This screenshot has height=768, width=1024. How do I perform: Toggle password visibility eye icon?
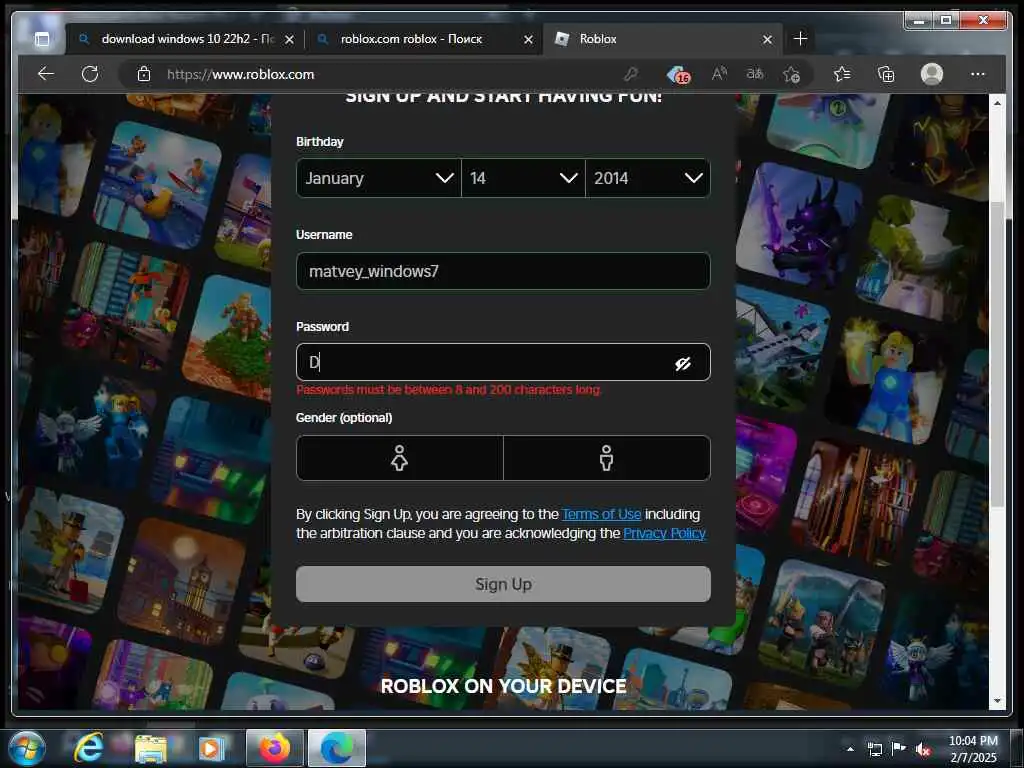[683, 364]
